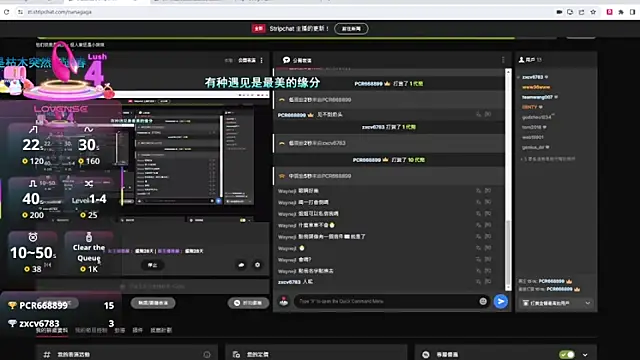Click the chat scrollbar thumb
The image size is (640, 360).
[508, 253]
